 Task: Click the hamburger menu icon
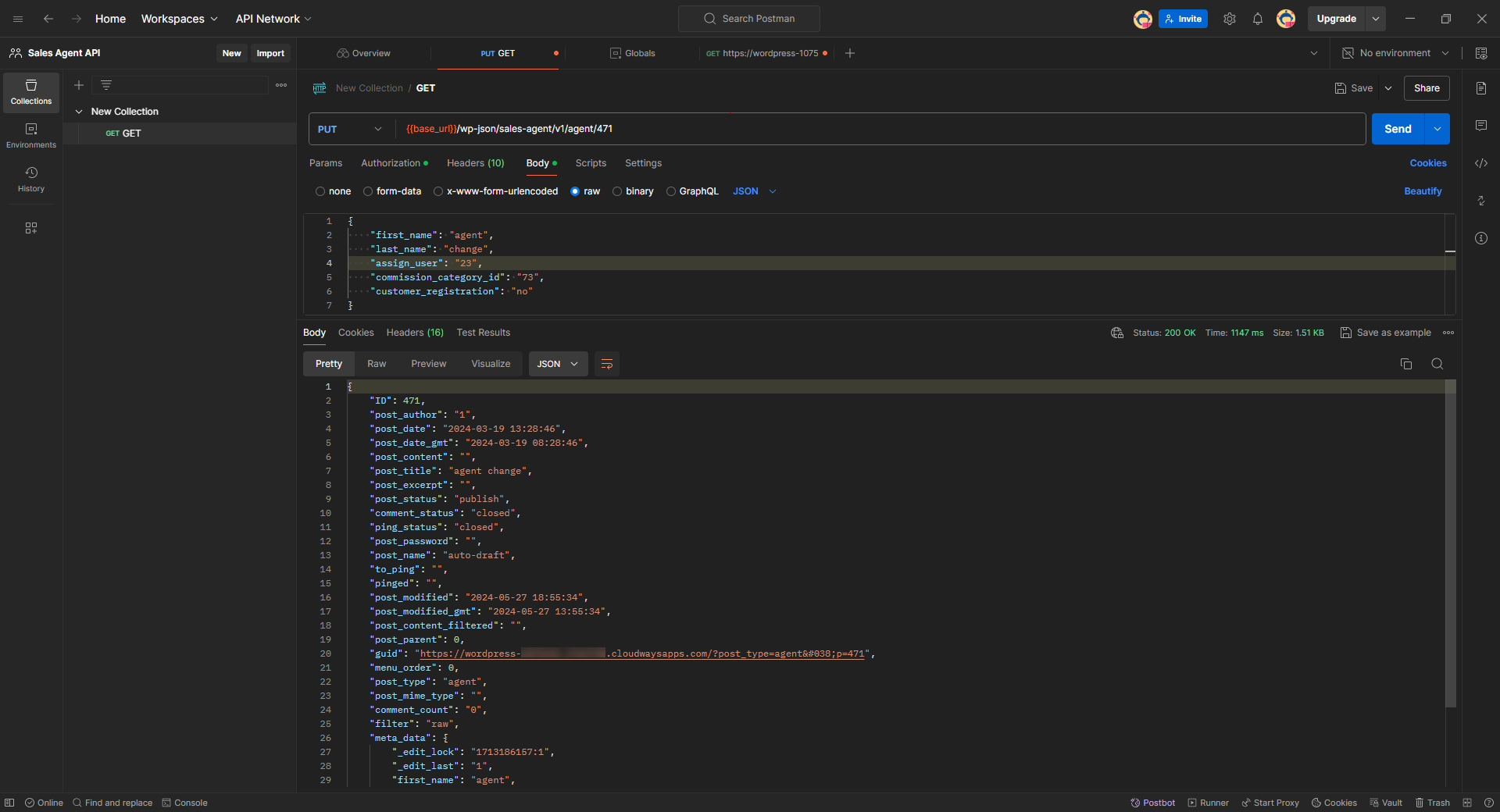18,19
